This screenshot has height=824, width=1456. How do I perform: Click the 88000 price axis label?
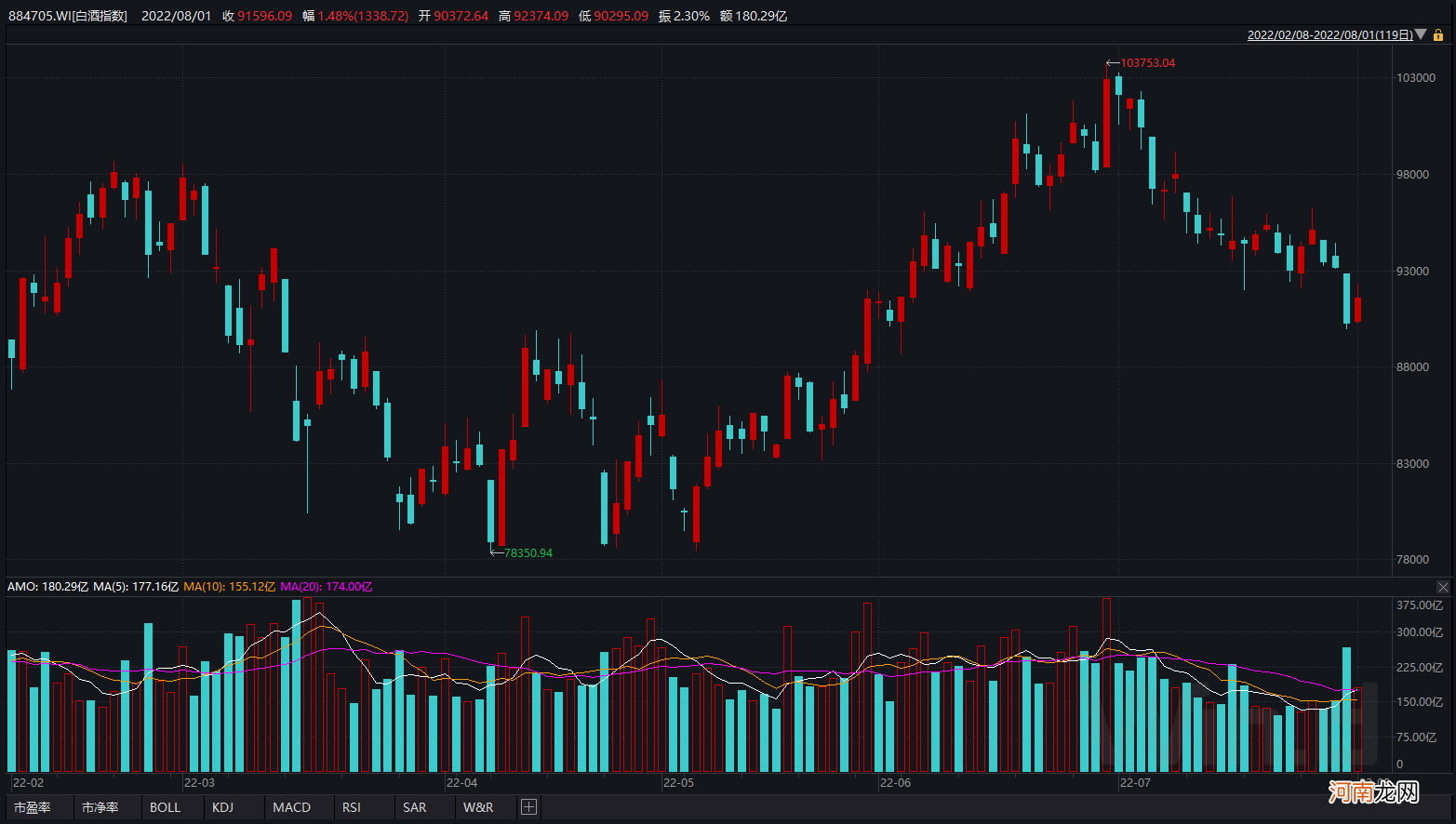point(1413,367)
